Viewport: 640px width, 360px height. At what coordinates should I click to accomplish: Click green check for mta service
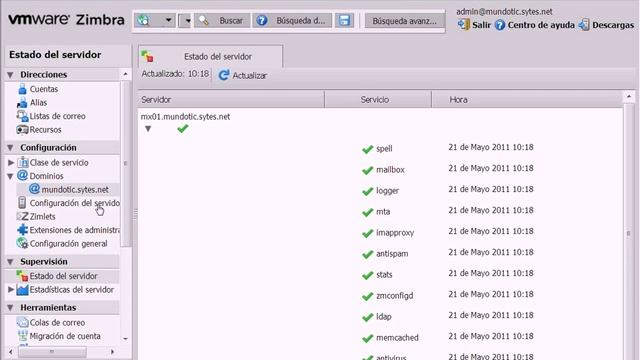coord(367,212)
